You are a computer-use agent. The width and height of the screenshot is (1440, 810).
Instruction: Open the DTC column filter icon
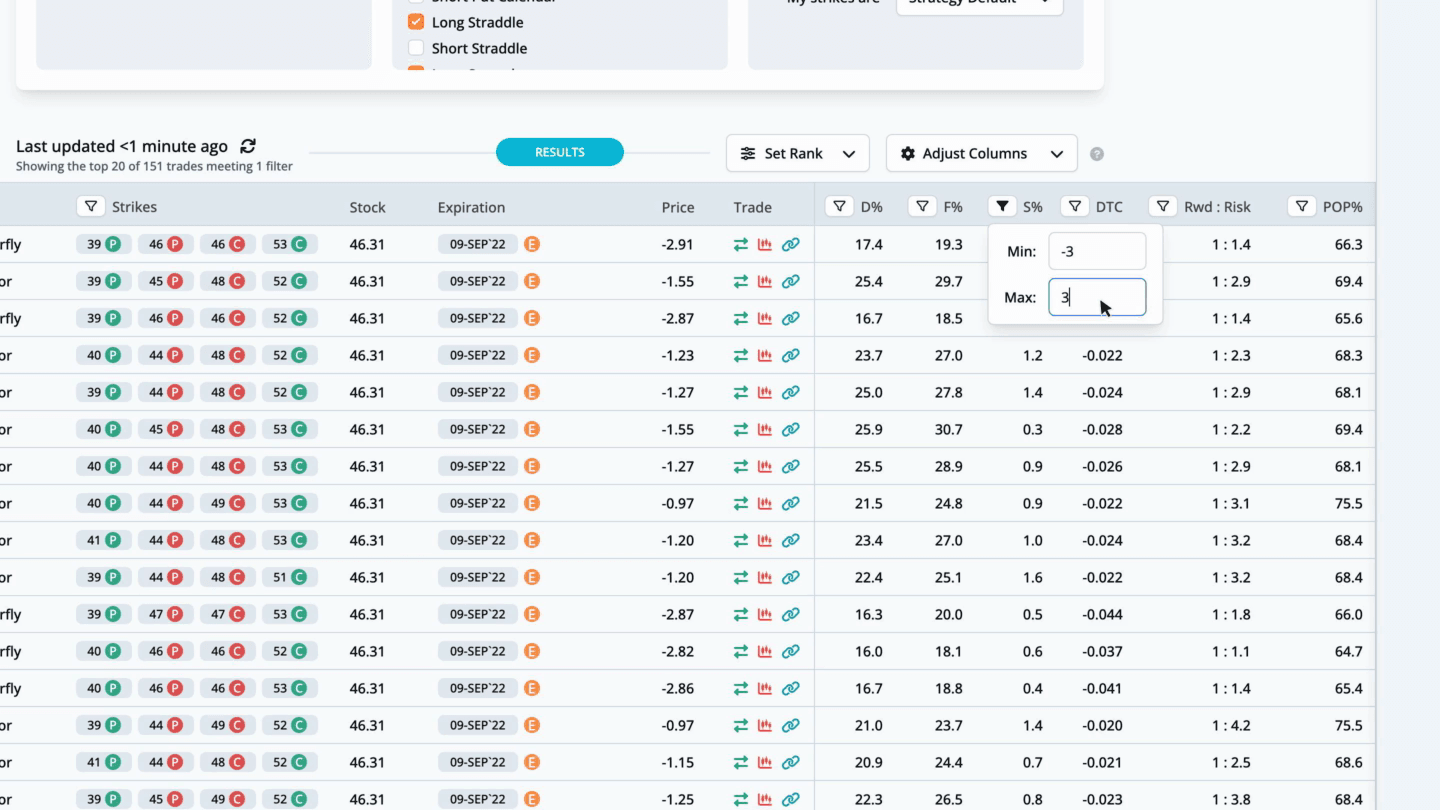1075,207
